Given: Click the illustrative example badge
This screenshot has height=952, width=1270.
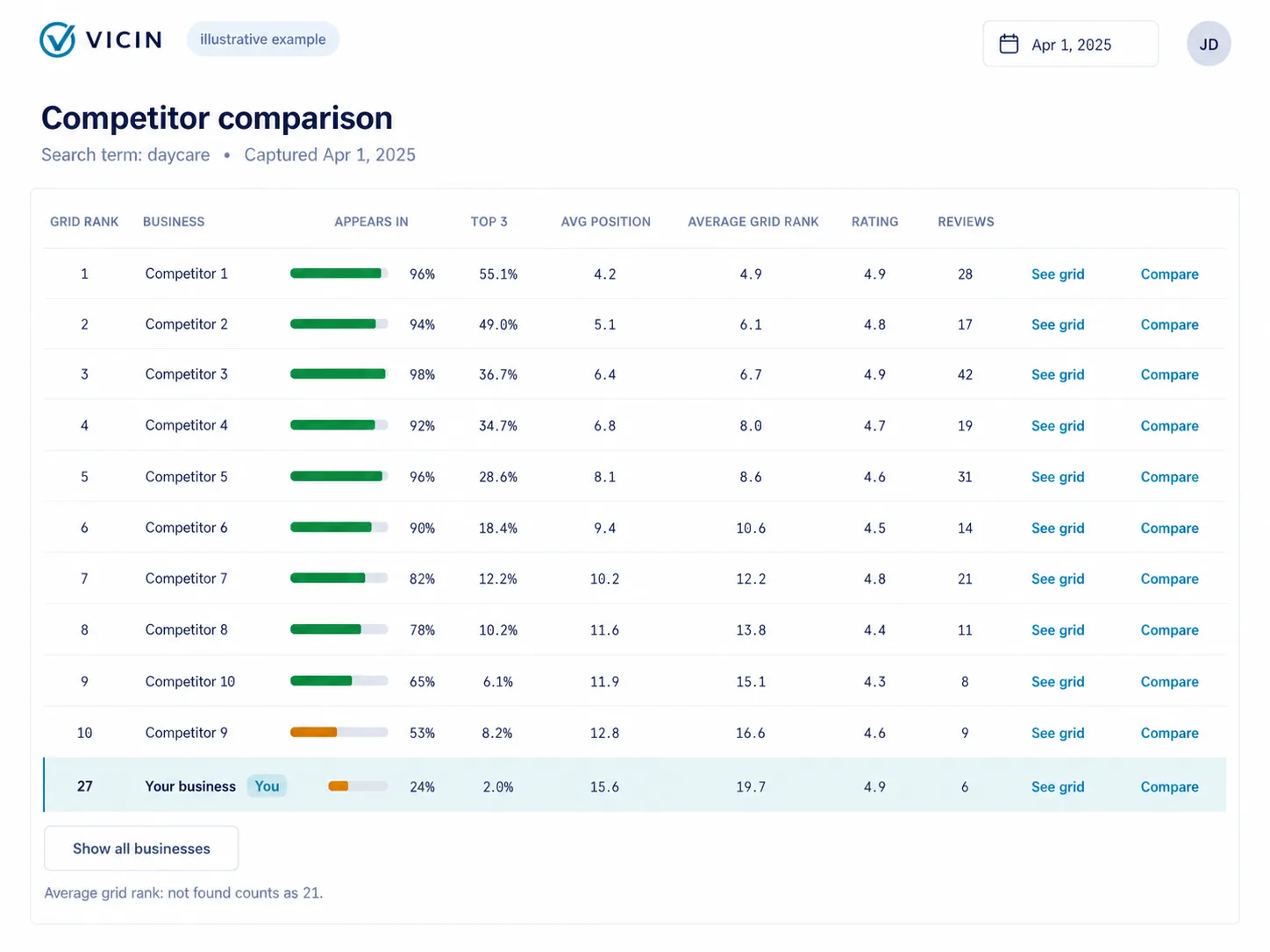Looking at the screenshot, I should point(263,39).
